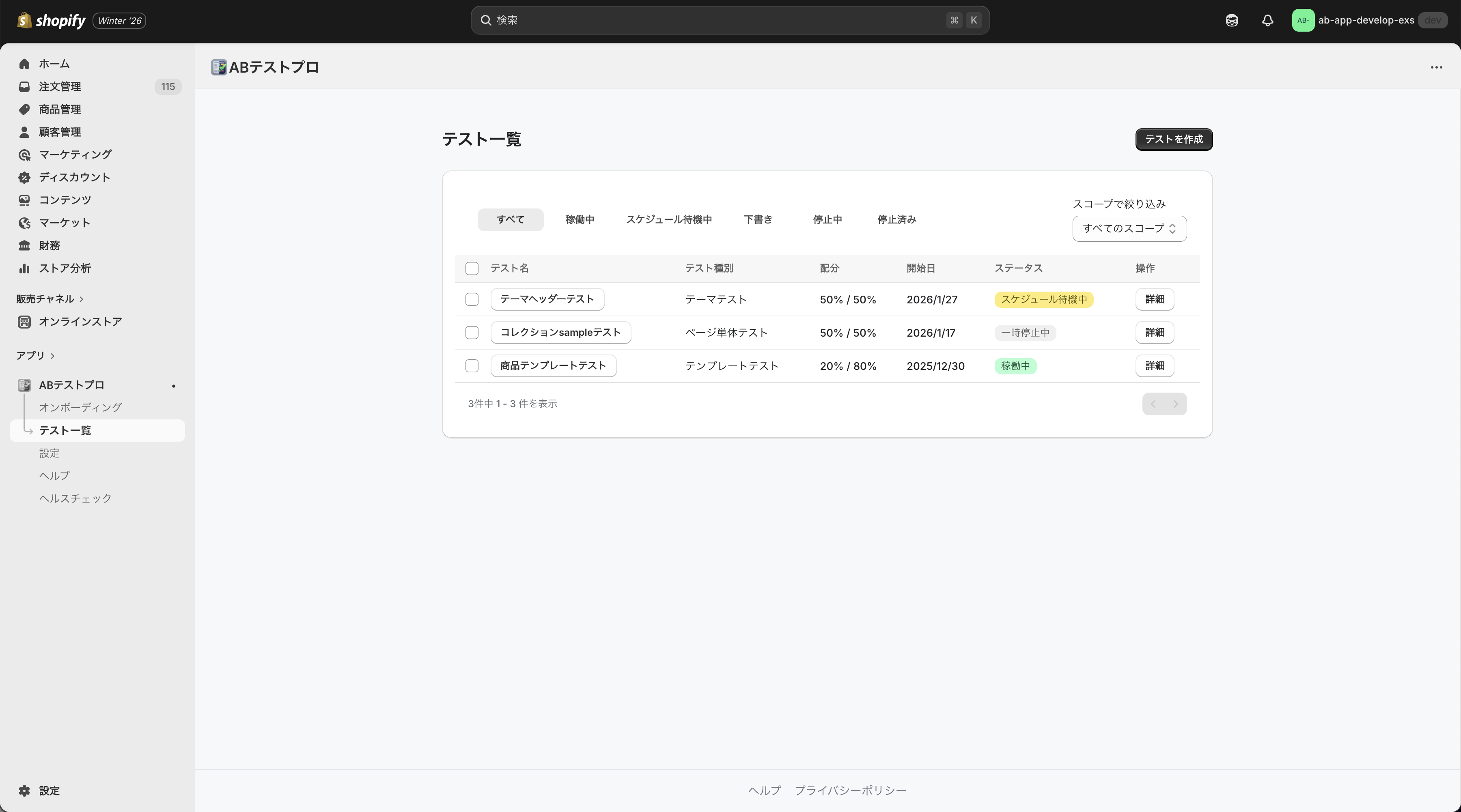Click the Home icon in the sidebar
Viewport: 1461px width, 812px height.
(24, 64)
